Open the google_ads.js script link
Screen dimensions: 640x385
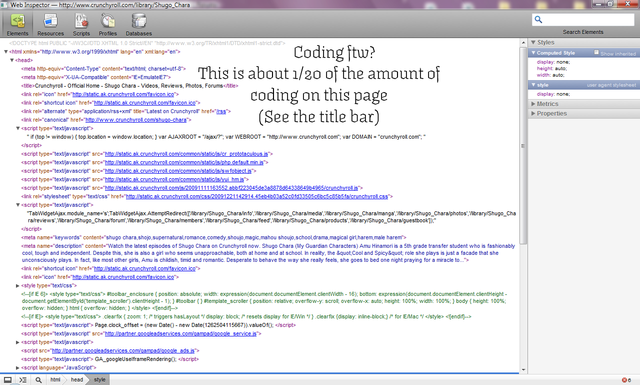coord(123,351)
